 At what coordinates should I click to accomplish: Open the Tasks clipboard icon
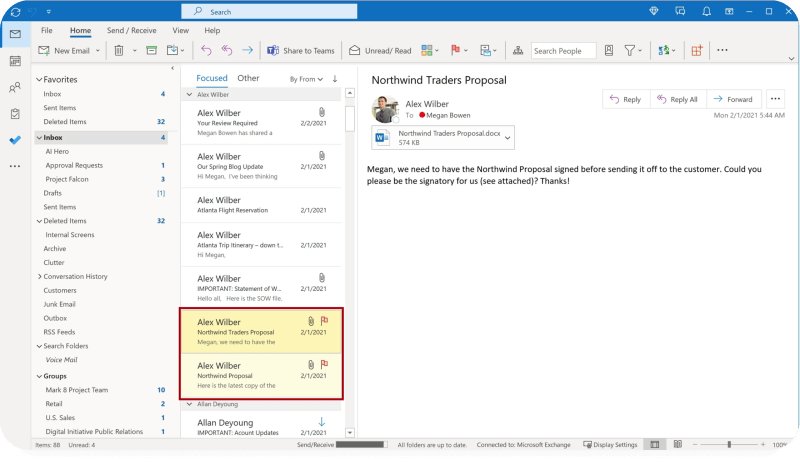[x=15, y=114]
